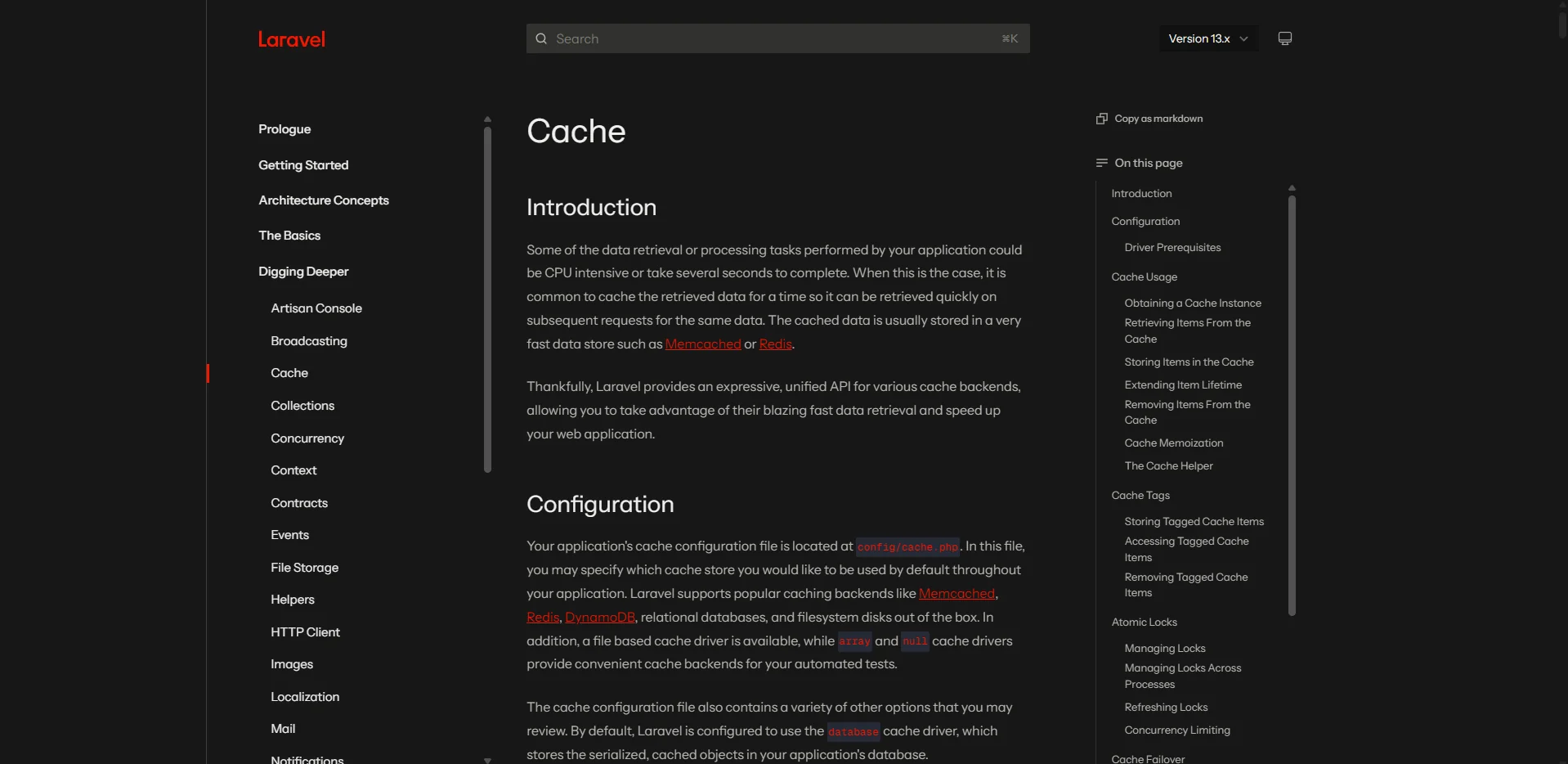The height and width of the screenshot is (764, 1568).
Task: Click the On this page list icon
Action: click(1101, 163)
